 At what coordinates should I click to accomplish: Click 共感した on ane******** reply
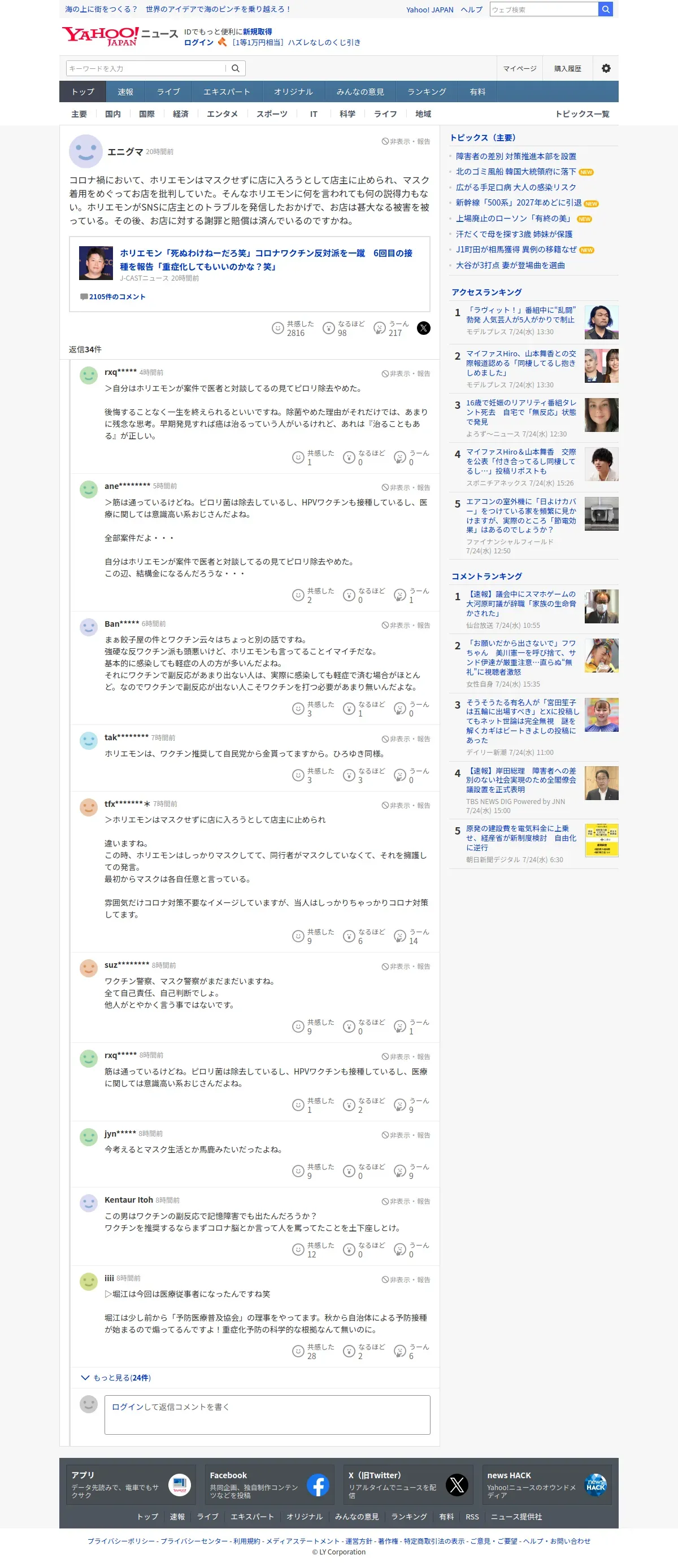click(298, 595)
